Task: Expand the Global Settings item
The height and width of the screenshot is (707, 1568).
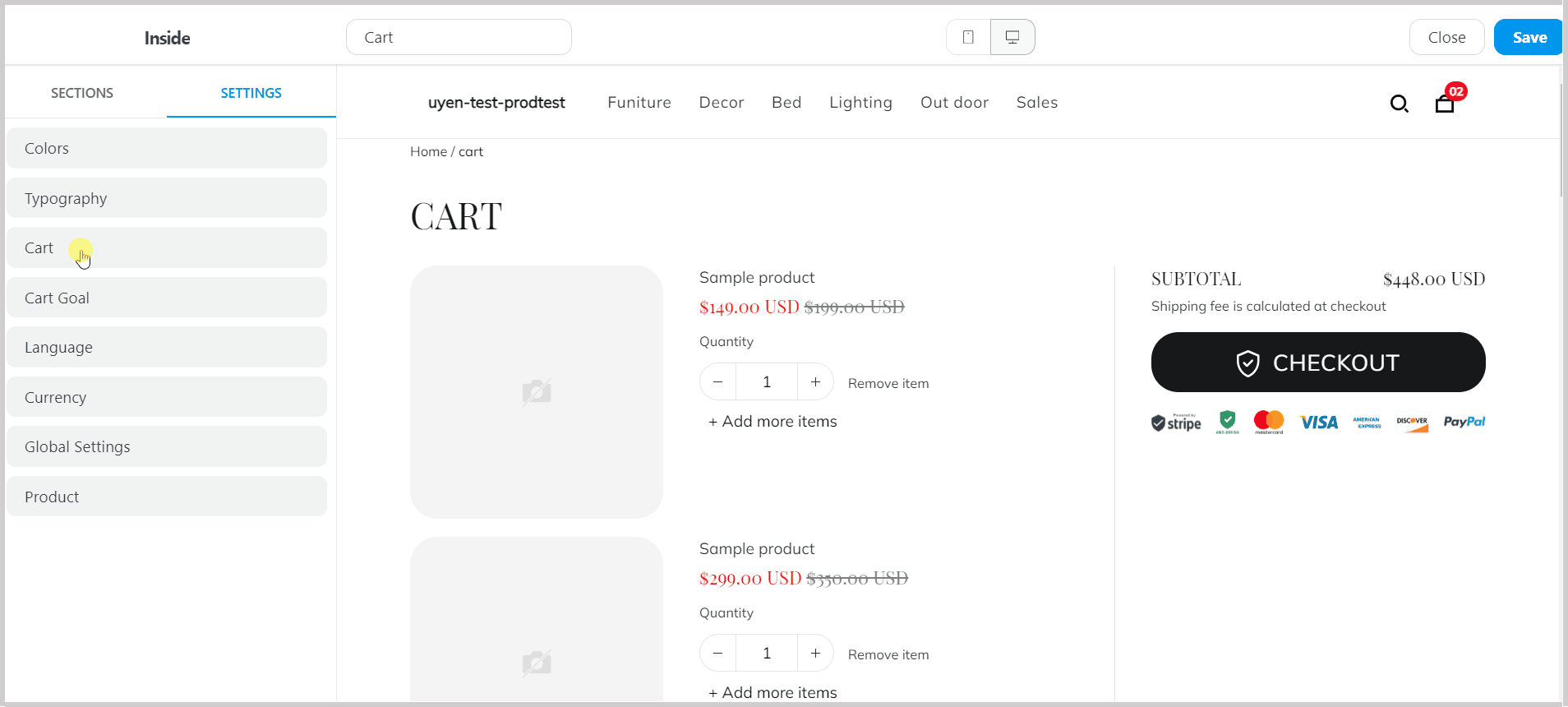Action: pos(167,446)
